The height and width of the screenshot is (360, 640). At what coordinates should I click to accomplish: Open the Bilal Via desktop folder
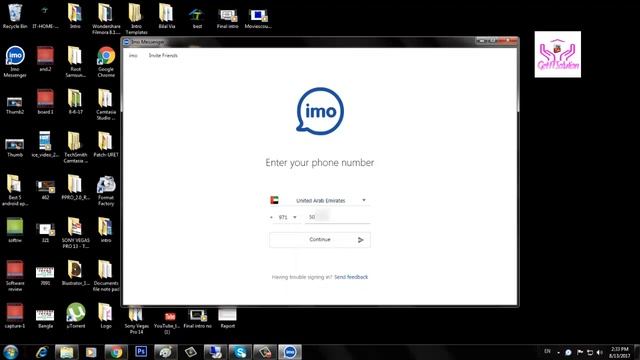pos(167,16)
